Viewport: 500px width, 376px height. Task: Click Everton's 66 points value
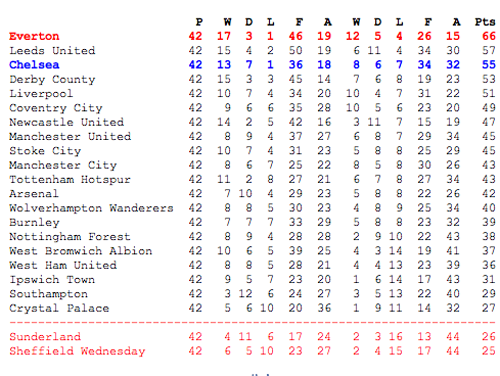click(x=489, y=36)
